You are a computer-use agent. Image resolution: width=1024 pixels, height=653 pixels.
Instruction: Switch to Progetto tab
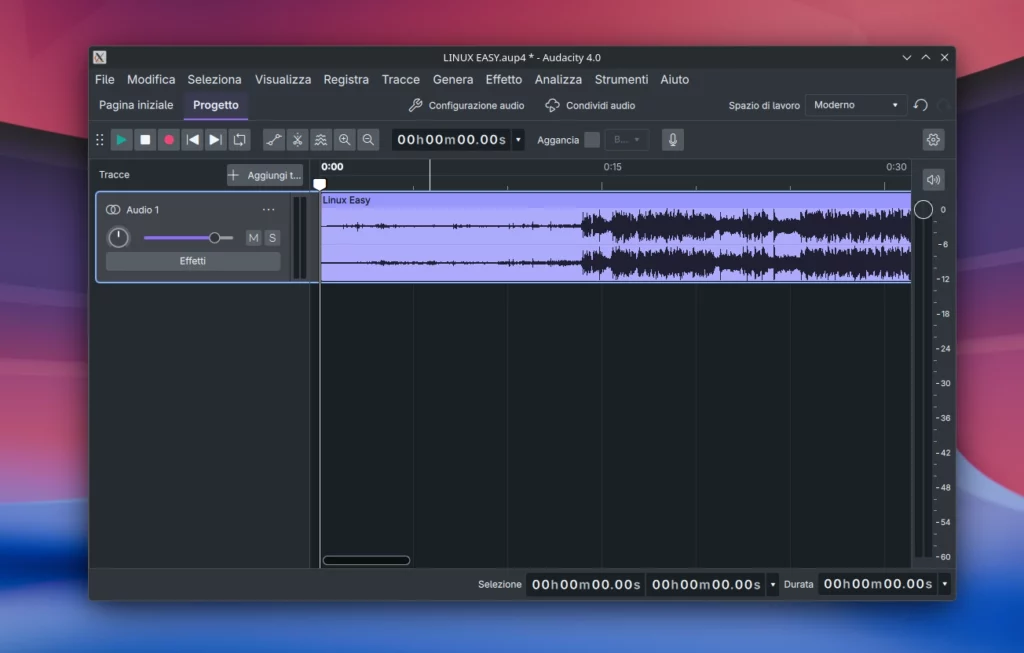(216, 105)
